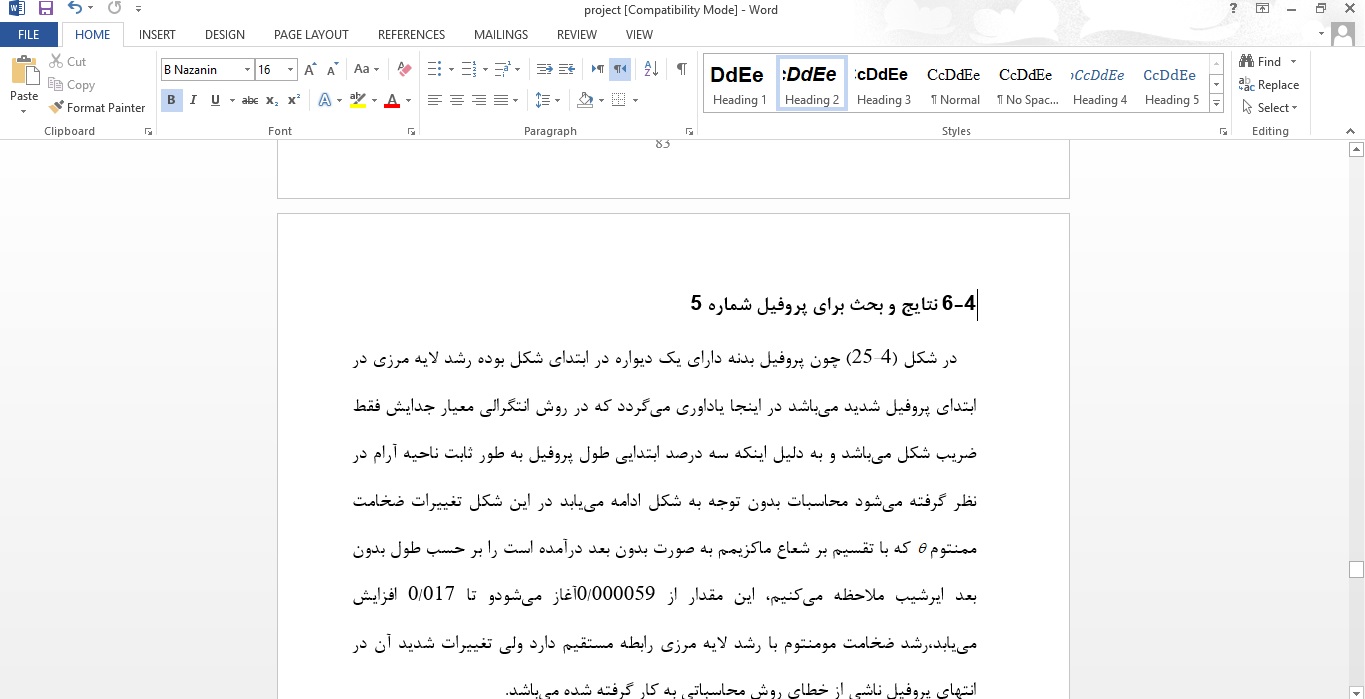Set right-to-left text direction
1365x699 pixels.
pos(620,69)
